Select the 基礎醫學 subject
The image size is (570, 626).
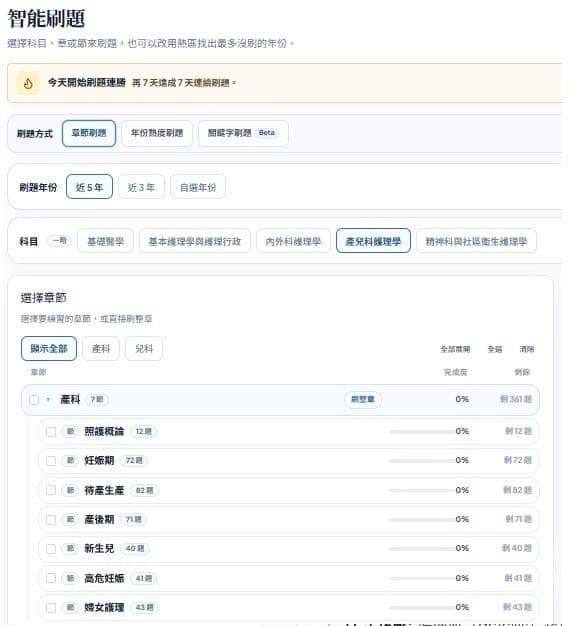(x=105, y=241)
